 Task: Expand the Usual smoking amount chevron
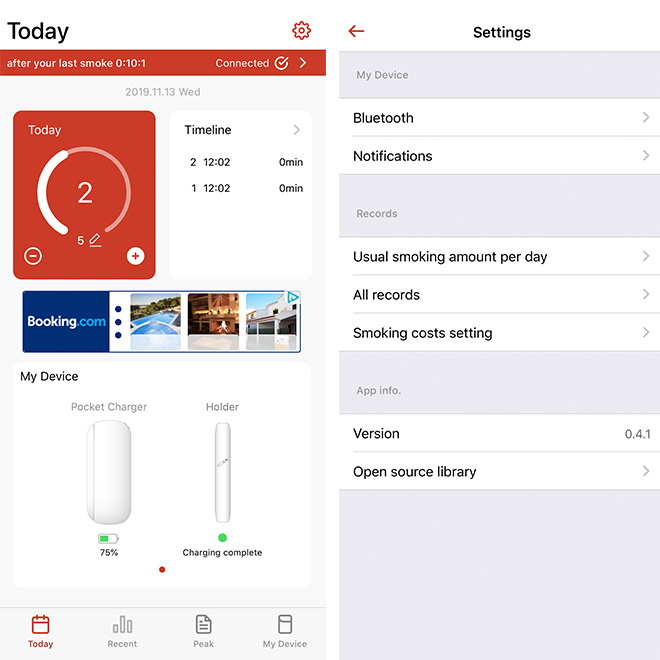(646, 256)
